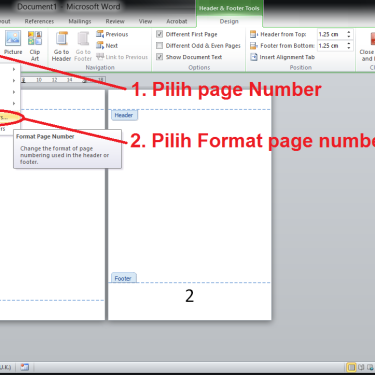Viewport: 375px width, 375px height.
Task: Open the Acrobat ribbon tab
Action: click(x=177, y=21)
